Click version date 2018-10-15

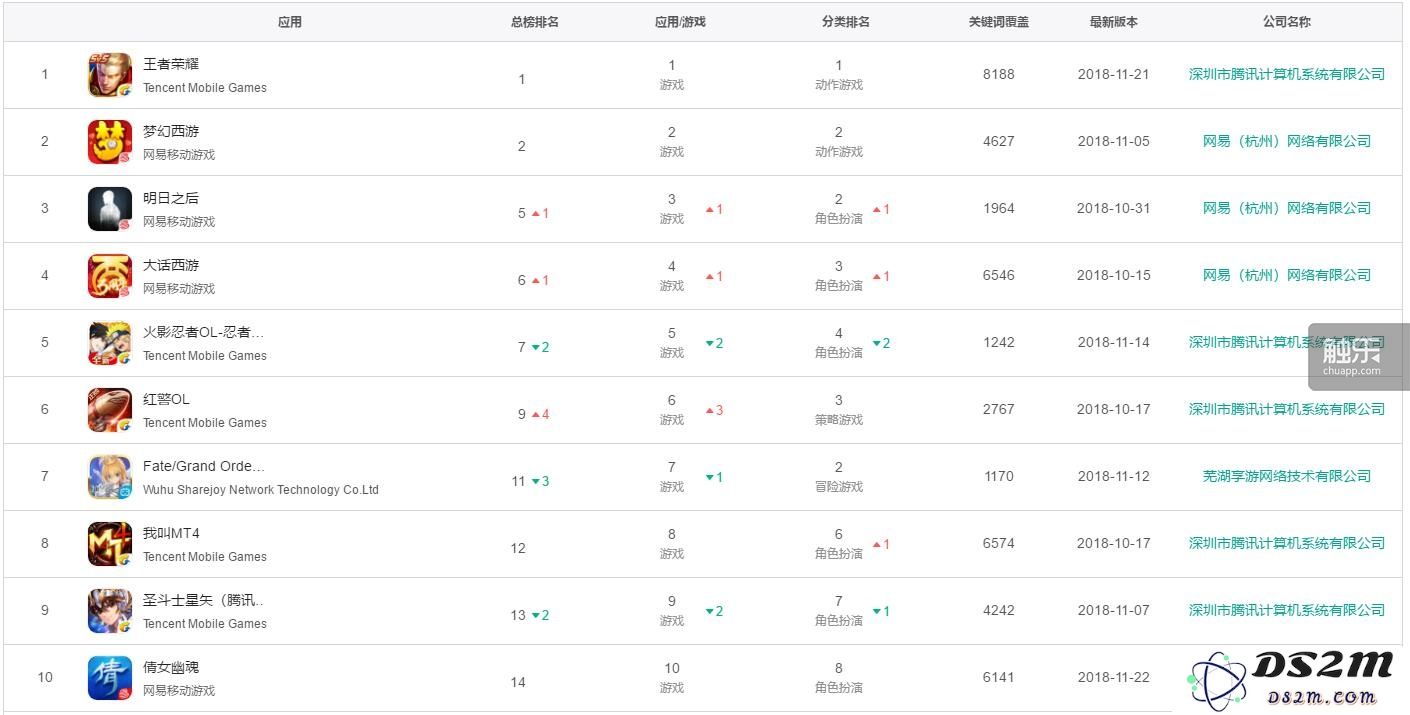coord(1114,275)
